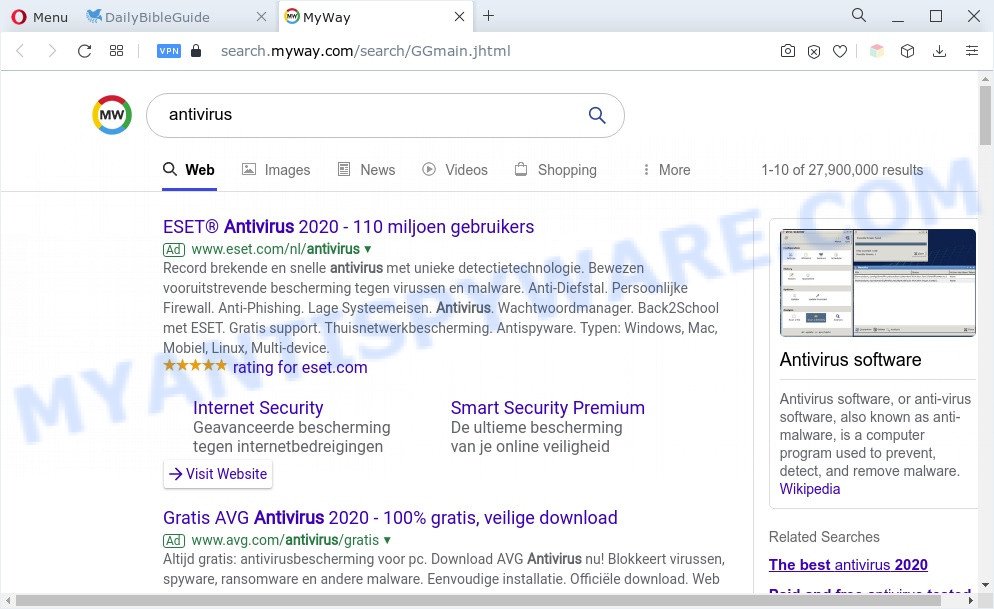Open the colorful wallet extension icon

click(877, 51)
